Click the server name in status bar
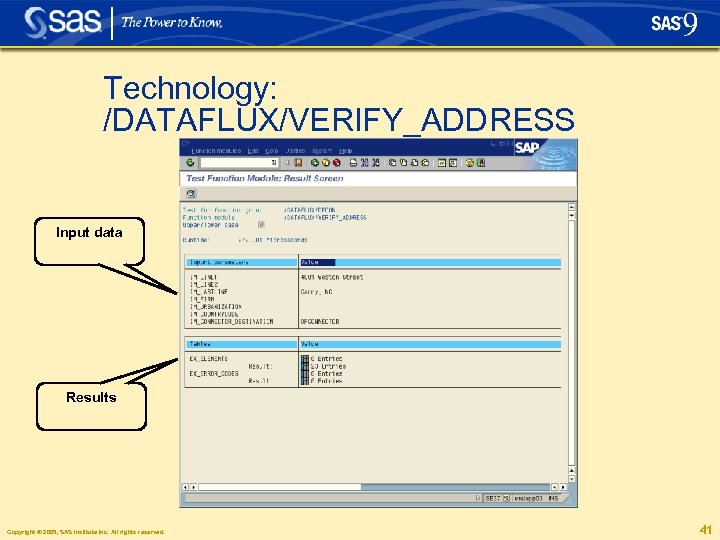The height and width of the screenshot is (540, 720). click(x=528, y=498)
